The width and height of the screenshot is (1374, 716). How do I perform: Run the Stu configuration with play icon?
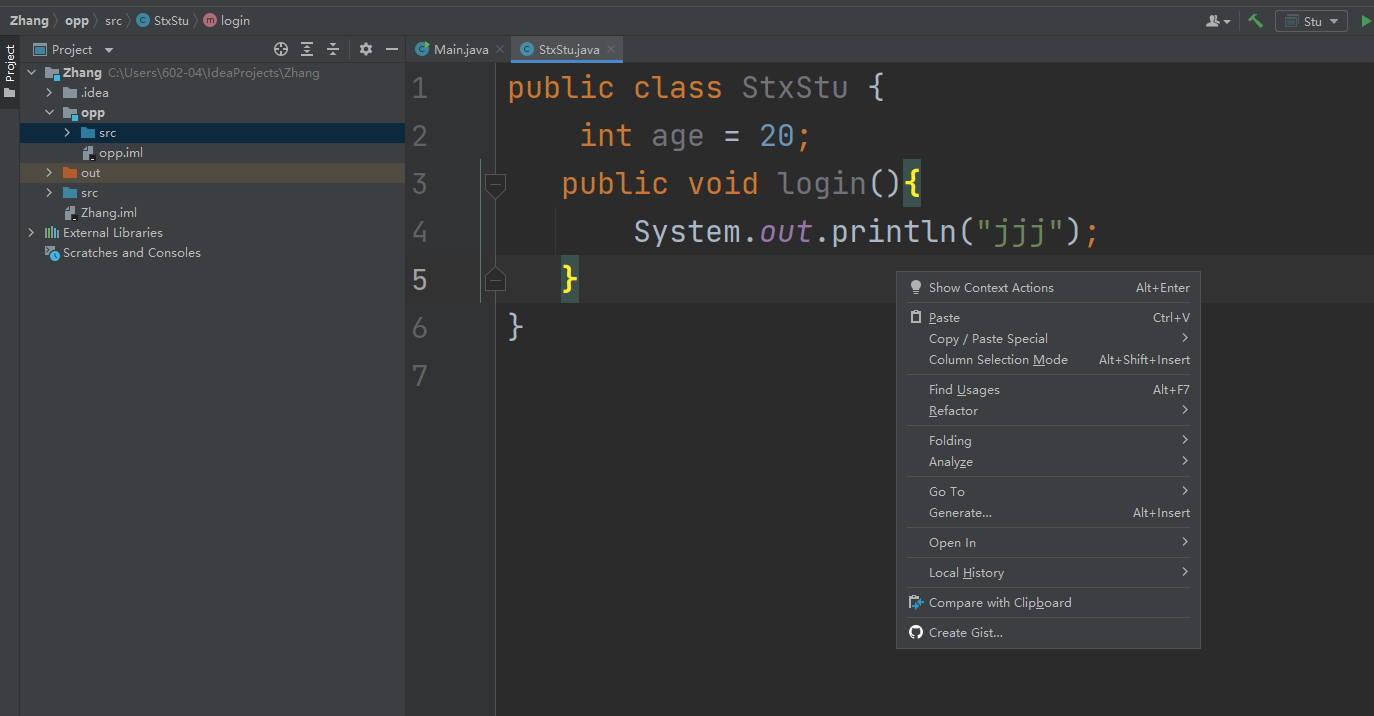point(1366,21)
